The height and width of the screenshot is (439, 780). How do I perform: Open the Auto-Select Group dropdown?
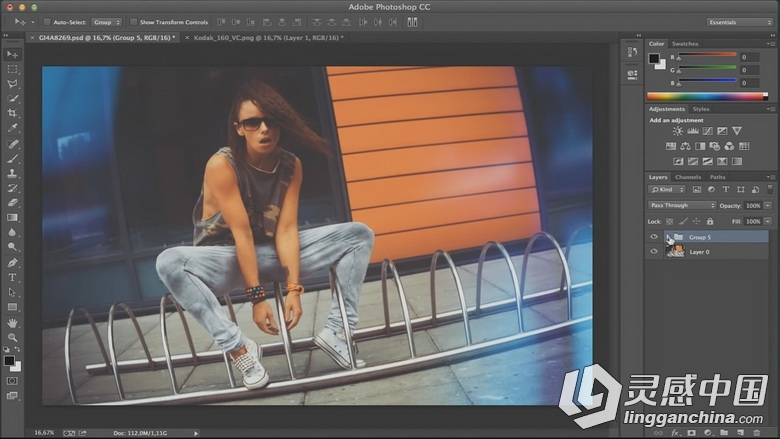pos(107,22)
